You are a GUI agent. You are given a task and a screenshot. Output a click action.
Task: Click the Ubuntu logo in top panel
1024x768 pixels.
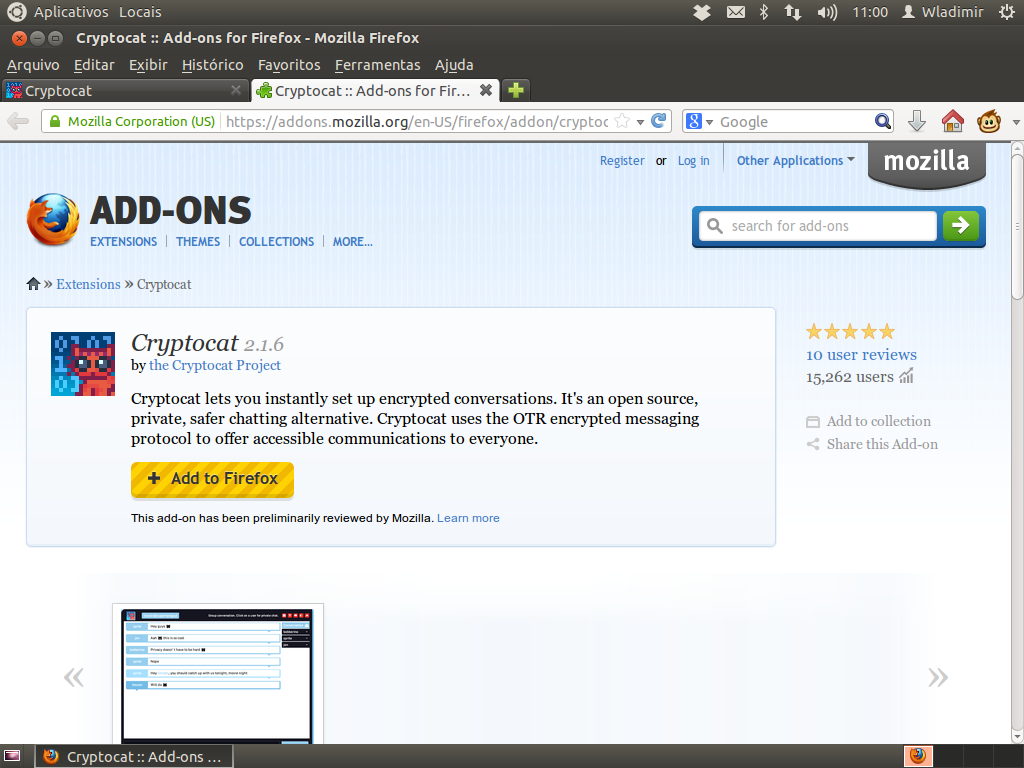coord(16,12)
